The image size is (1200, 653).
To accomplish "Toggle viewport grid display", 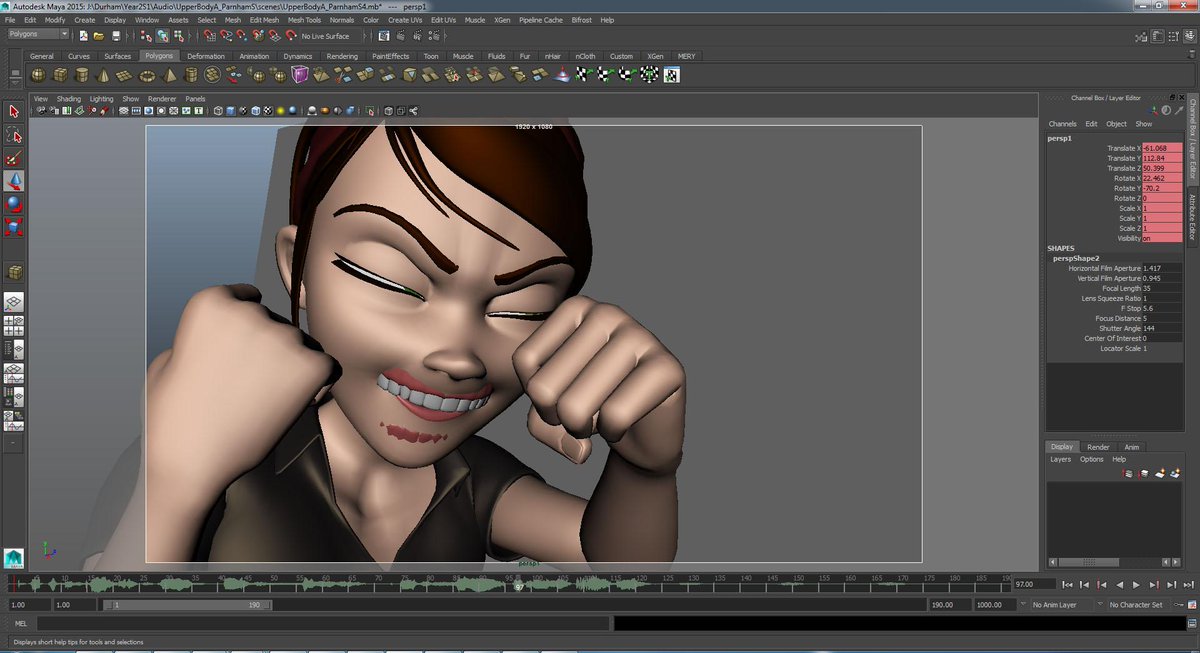I will click(x=123, y=111).
